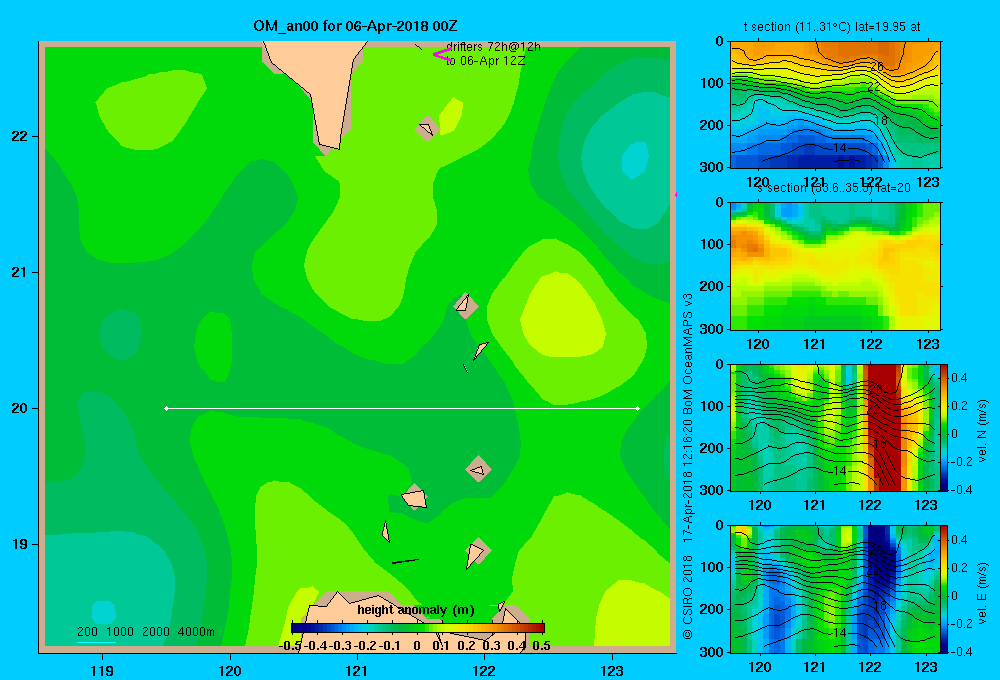Click the vertical 'CSIRO 2018 BoM OceanMAPS v3' credit

point(687,466)
